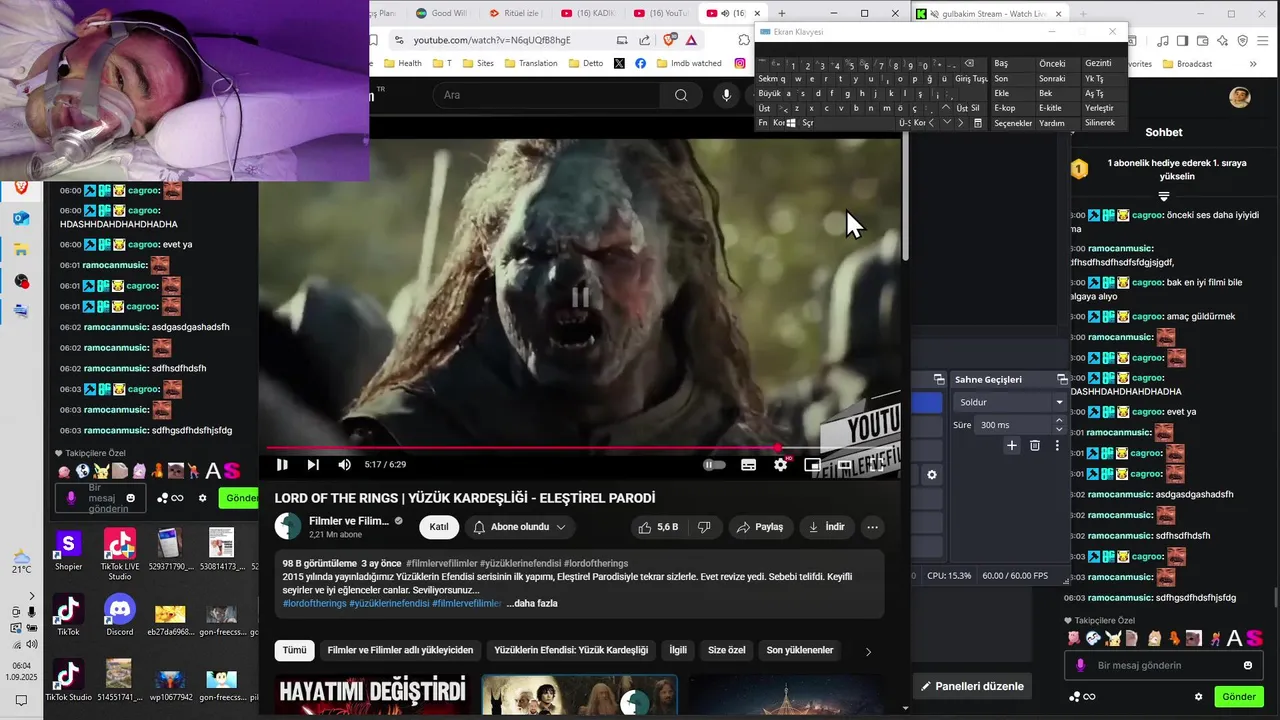Toggle subtitles in the YouTube player
Viewport: 1280px width, 720px height.
tap(748, 465)
